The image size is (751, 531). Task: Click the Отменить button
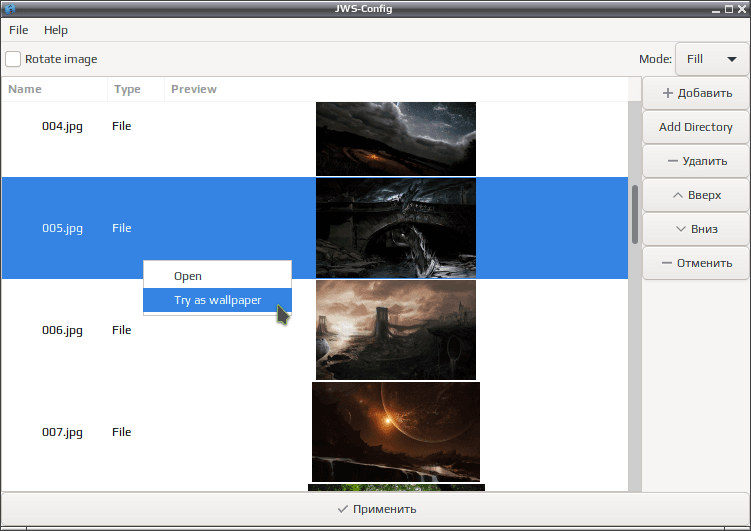pyautogui.click(x=696, y=263)
